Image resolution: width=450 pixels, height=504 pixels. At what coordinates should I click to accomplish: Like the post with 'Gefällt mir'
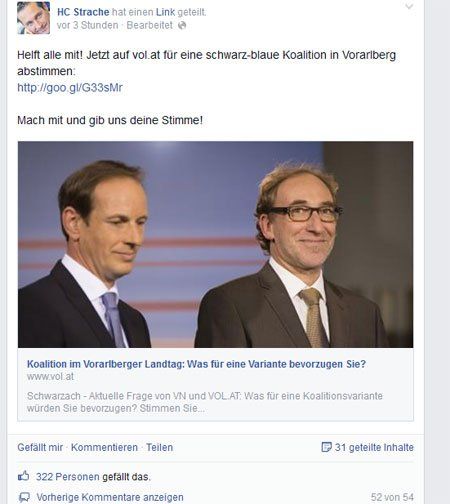pos(40,447)
